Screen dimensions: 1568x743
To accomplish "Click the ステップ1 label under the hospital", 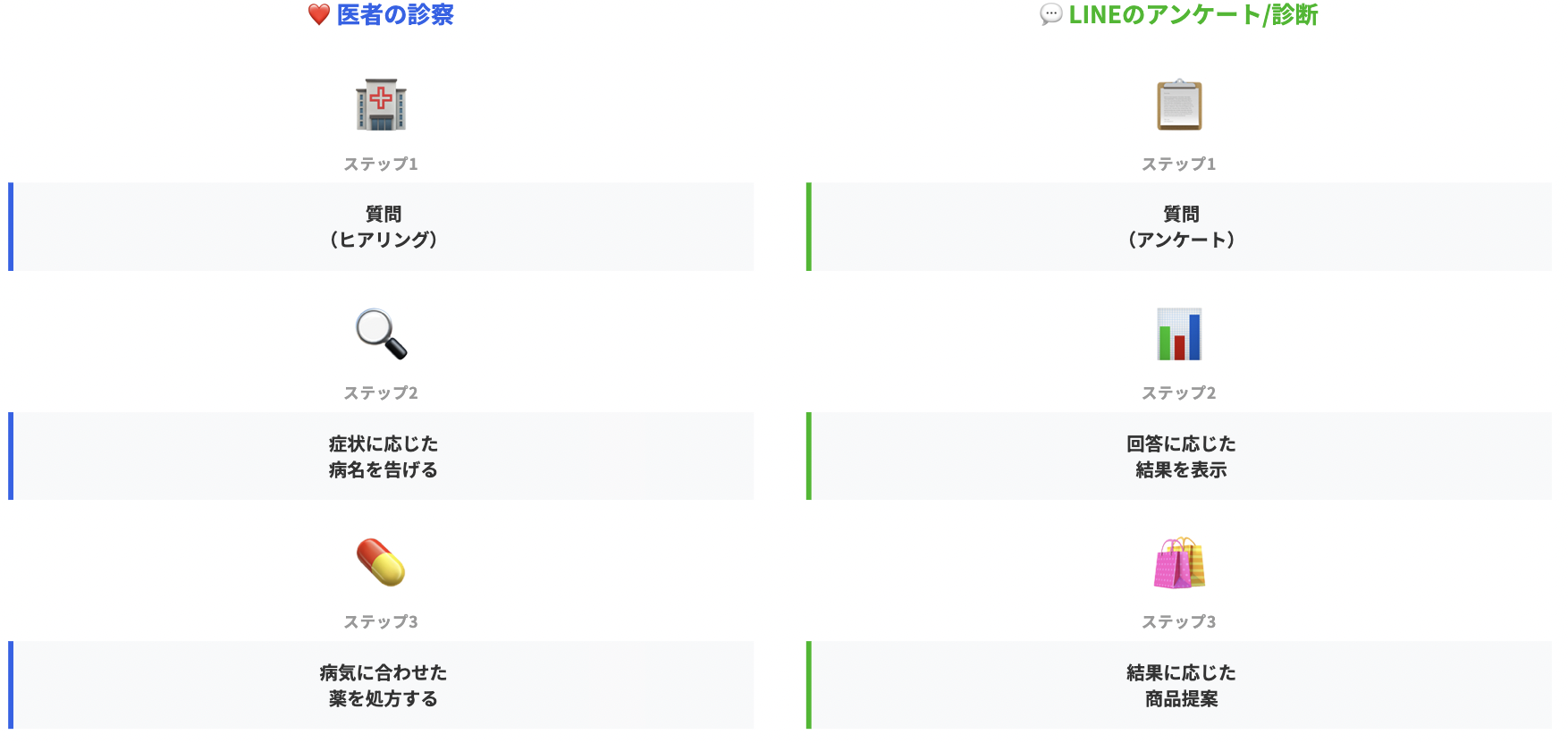I will click(x=381, y=164).
